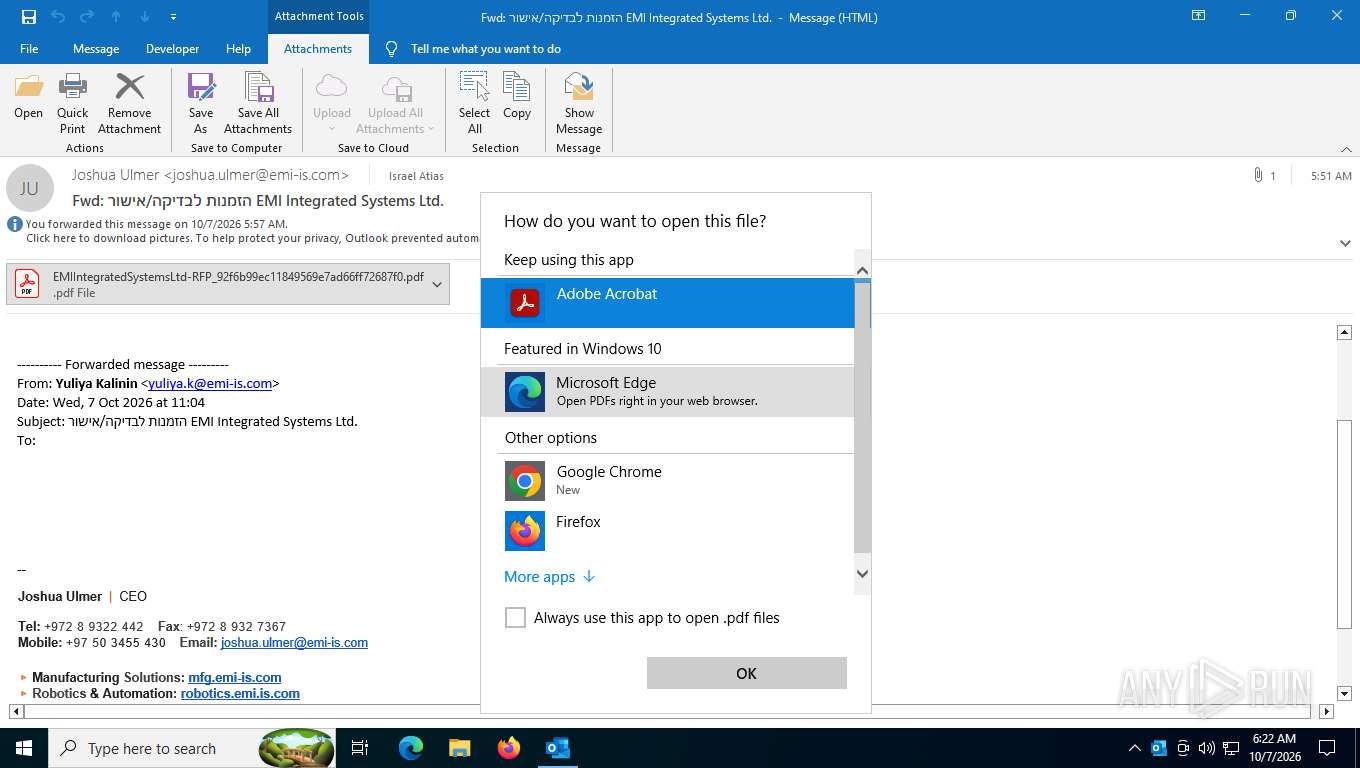This screenshot has width=1360, height=768.
Task: Click OK in the open-with dialog
Action: [x=746, y=673]
